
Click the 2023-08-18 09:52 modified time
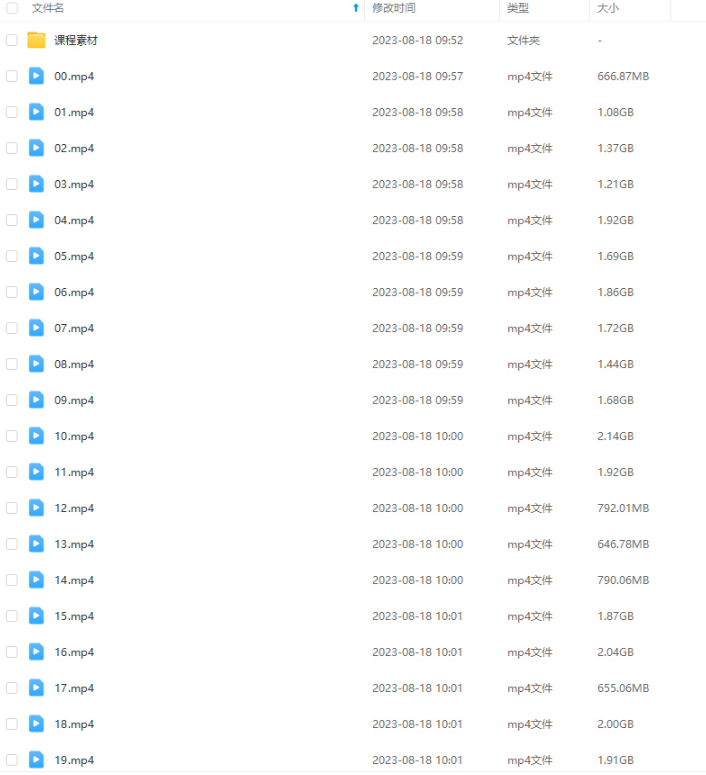click(418, 40)
